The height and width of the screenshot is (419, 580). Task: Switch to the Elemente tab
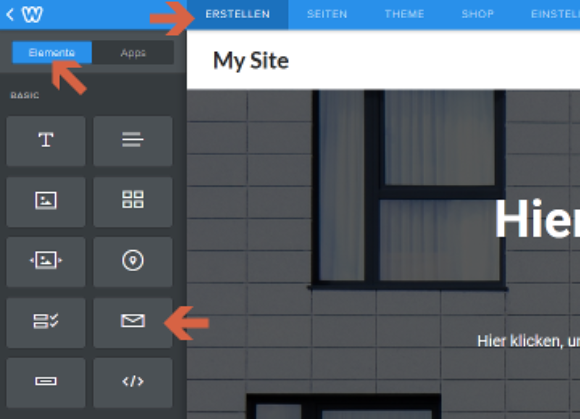[x=52, y=53]
